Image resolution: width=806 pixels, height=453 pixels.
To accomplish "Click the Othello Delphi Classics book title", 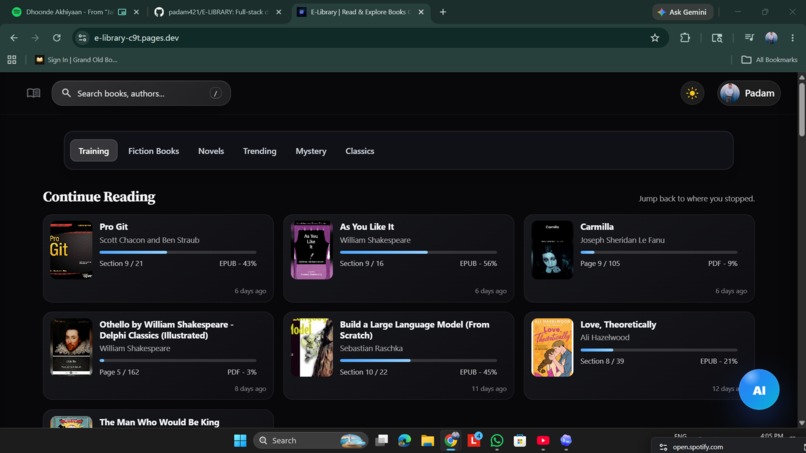I will pyautogui.click(x=167, y=330).
